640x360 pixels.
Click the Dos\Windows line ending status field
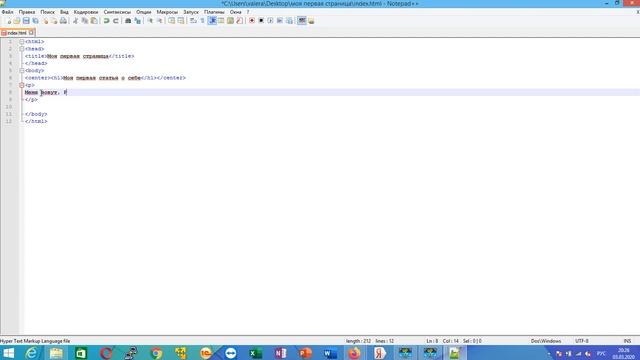click(x=546, y=341)
